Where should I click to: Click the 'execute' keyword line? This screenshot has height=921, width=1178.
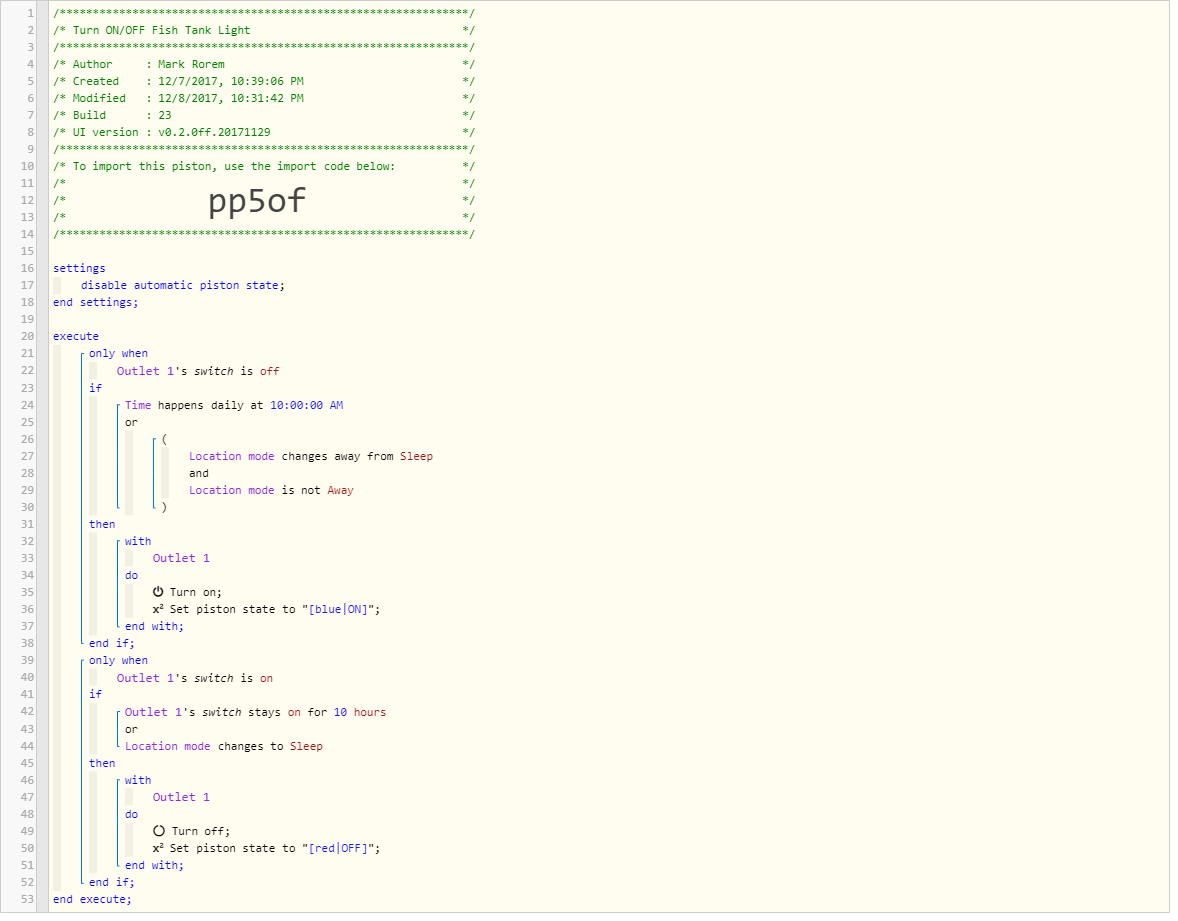point(76,337)
